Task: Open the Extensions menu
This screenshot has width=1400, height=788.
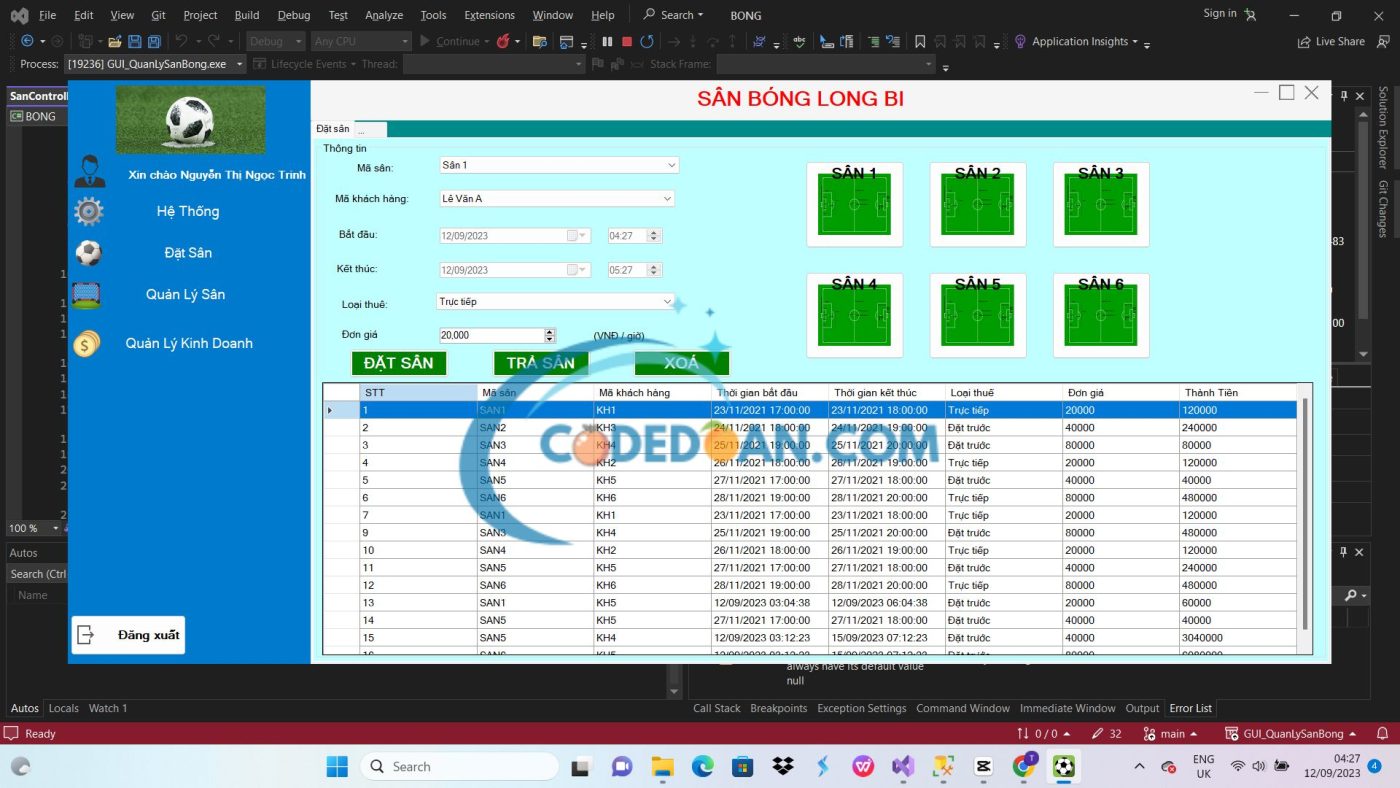Action: pyautogui.click(x=489, y=15)
